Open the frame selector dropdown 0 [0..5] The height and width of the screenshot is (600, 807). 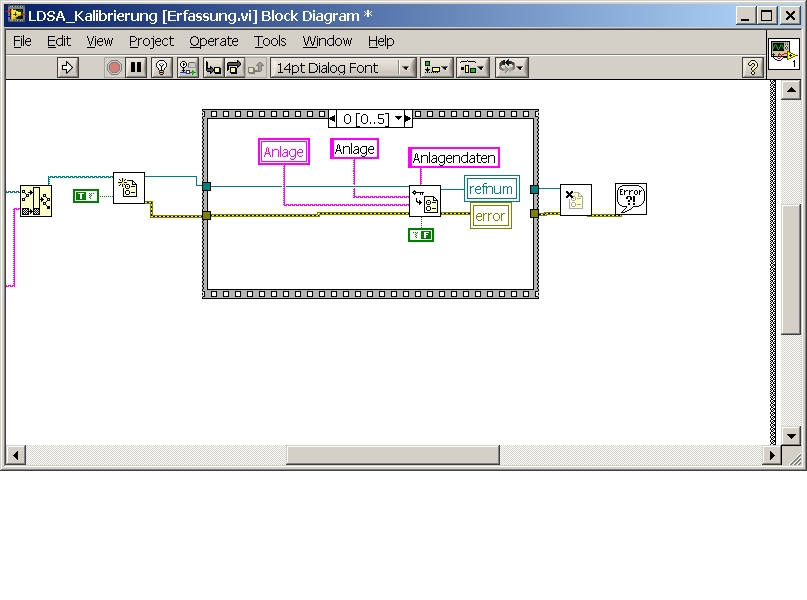(x=398, y=119)
